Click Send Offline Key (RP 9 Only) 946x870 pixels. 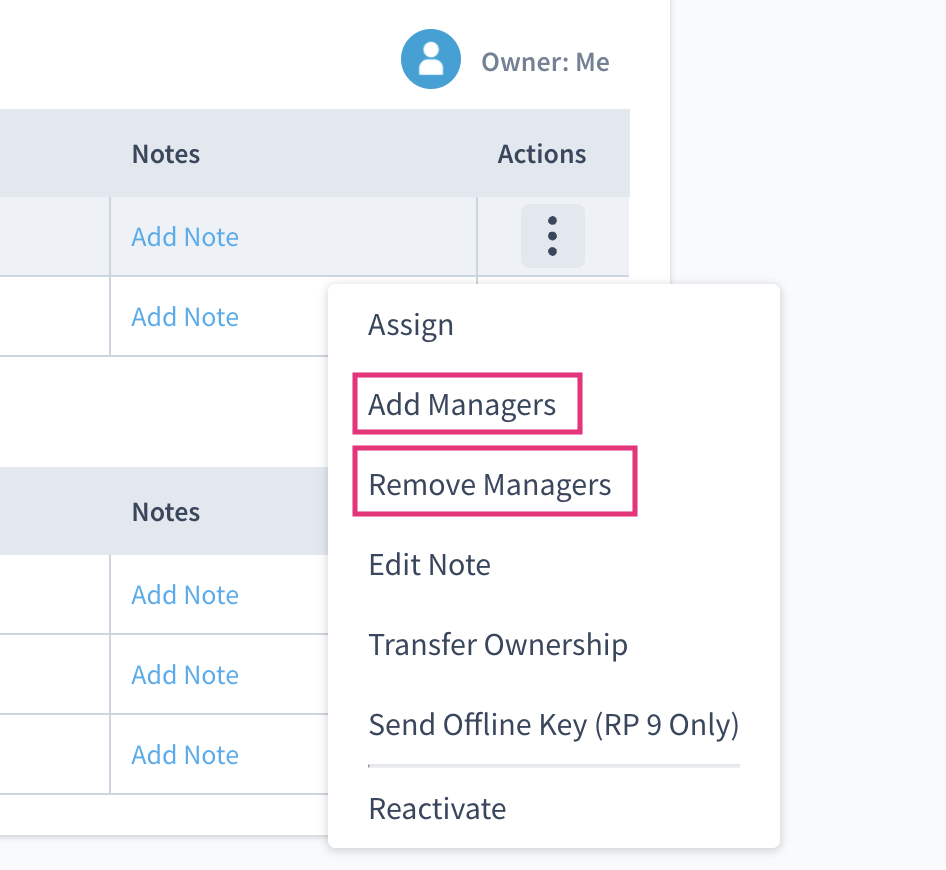[x=553, y=724]
